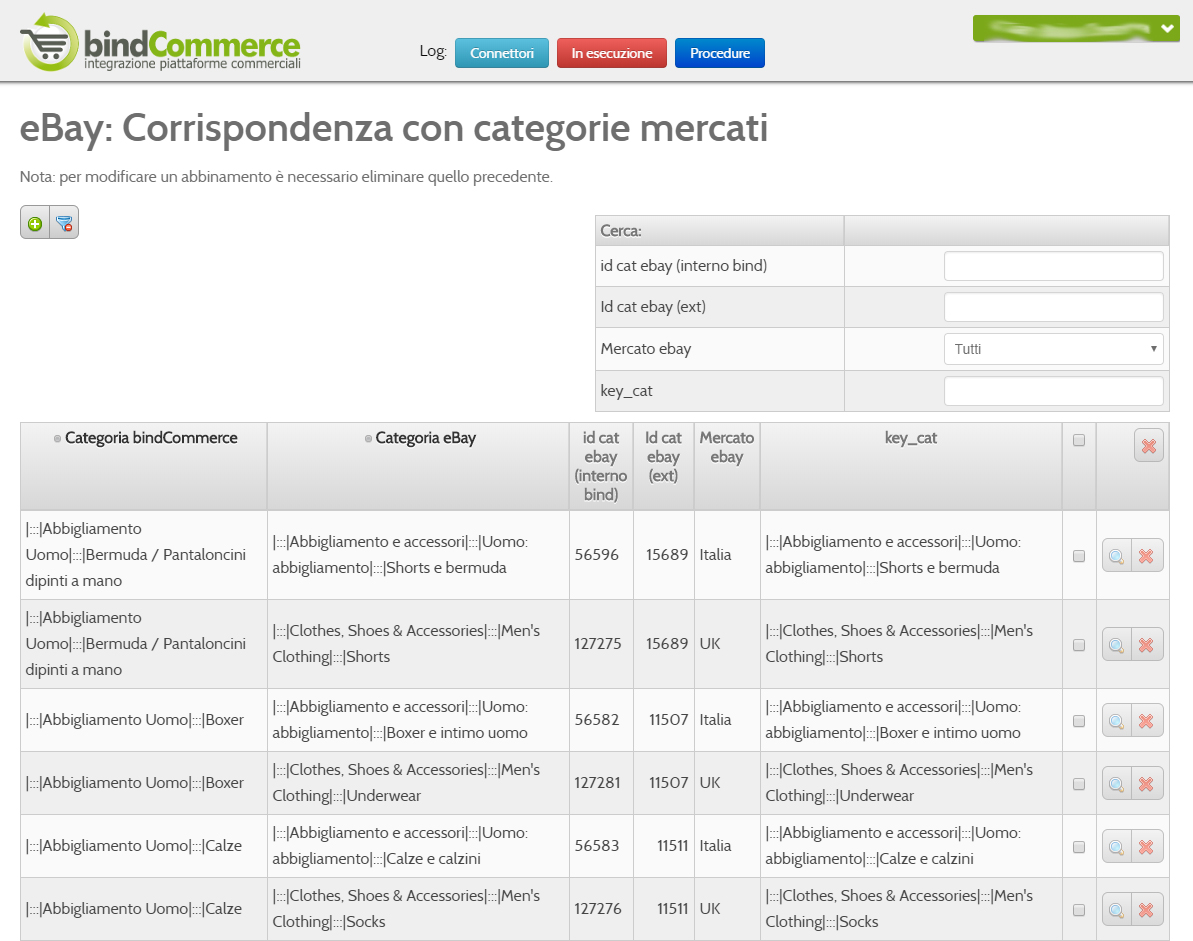This screenshot has width=1193, height=941.
Task: Click the Nota text about modifying an abbinamento
Action: click(x=286, y=176)
